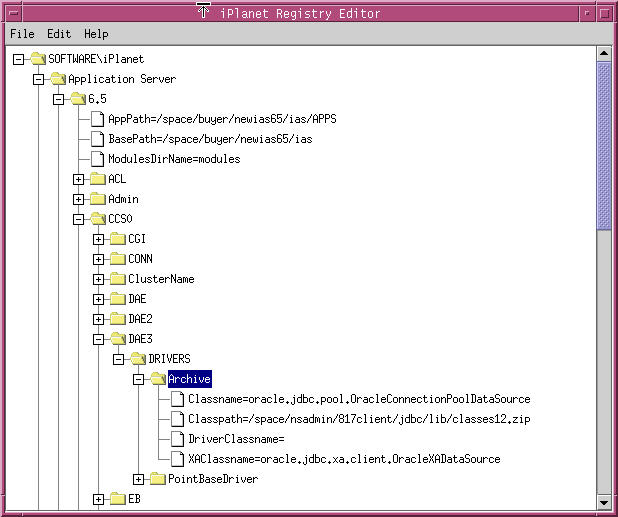Collapse the CCSO node
The height and width of the screenshot is (517, 618).
(78, 219)
